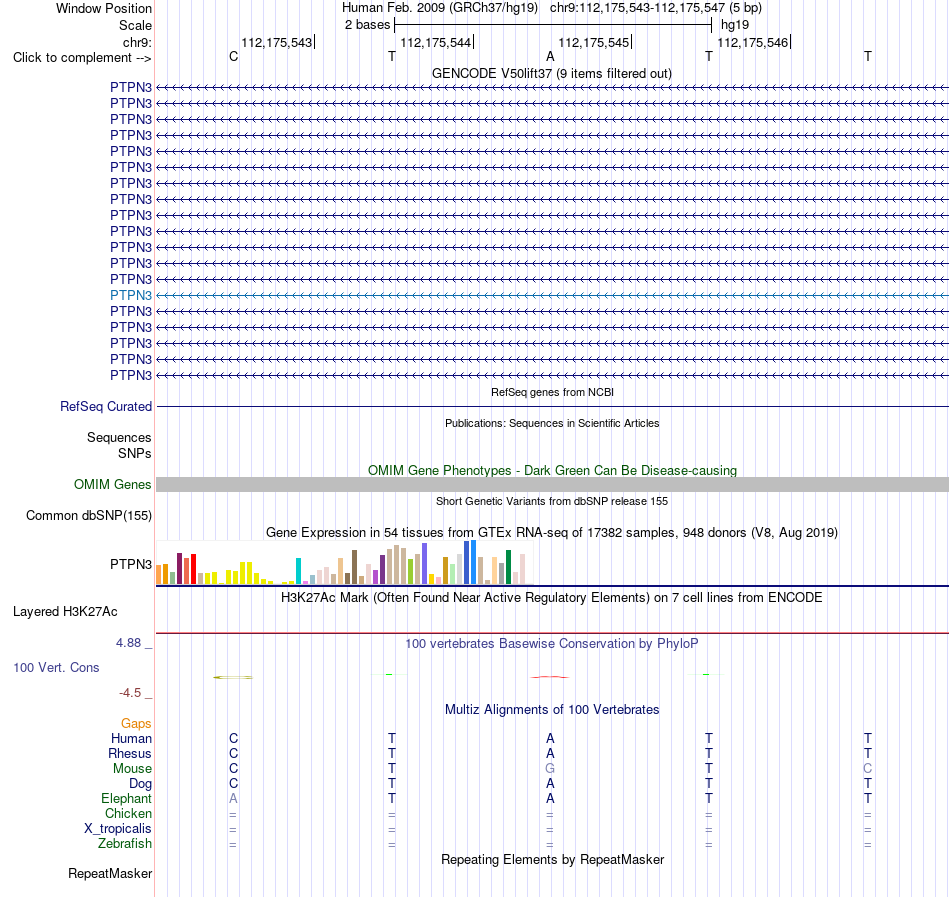Viewport: 950px width, 897px height.
Task: Open the OMIM Gene Phenotypes track title
Action: (552, 471)
